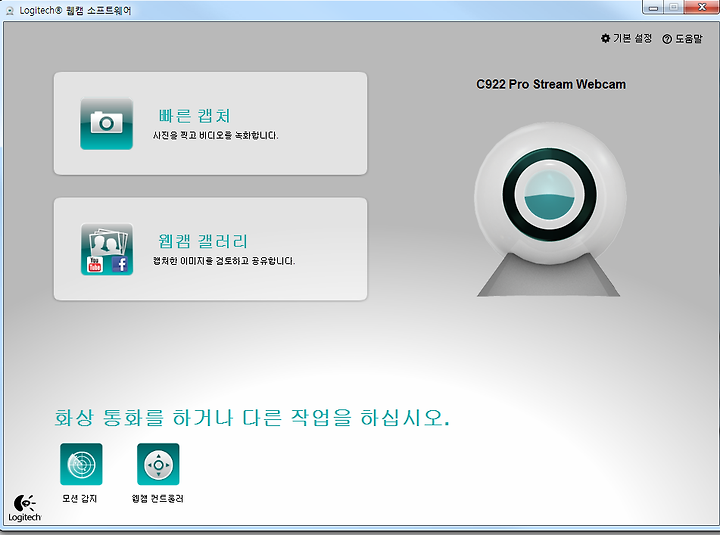The width and height of the screenshot is (720, 535).
Task: Launch the 웹캠 컨트롤러 icon
Action: click(x=158, y=464)
